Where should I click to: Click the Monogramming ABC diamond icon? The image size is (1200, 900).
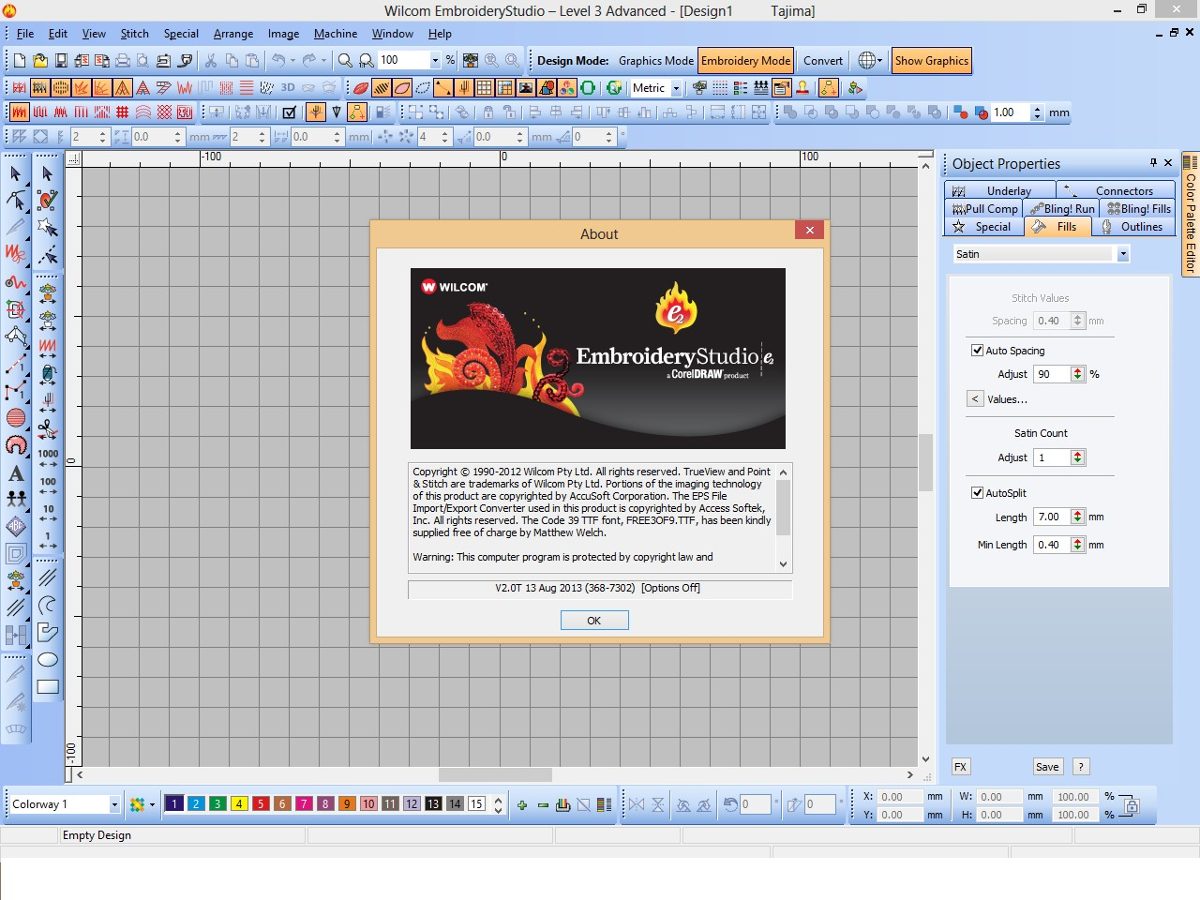[x=16, y=526]
